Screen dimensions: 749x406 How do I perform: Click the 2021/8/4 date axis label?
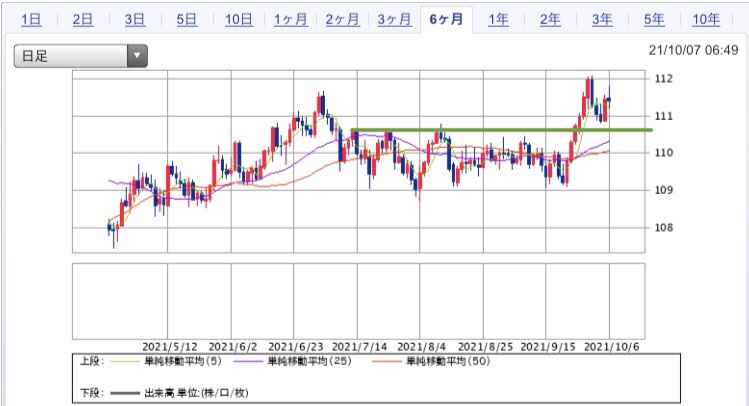pos(421,347)
